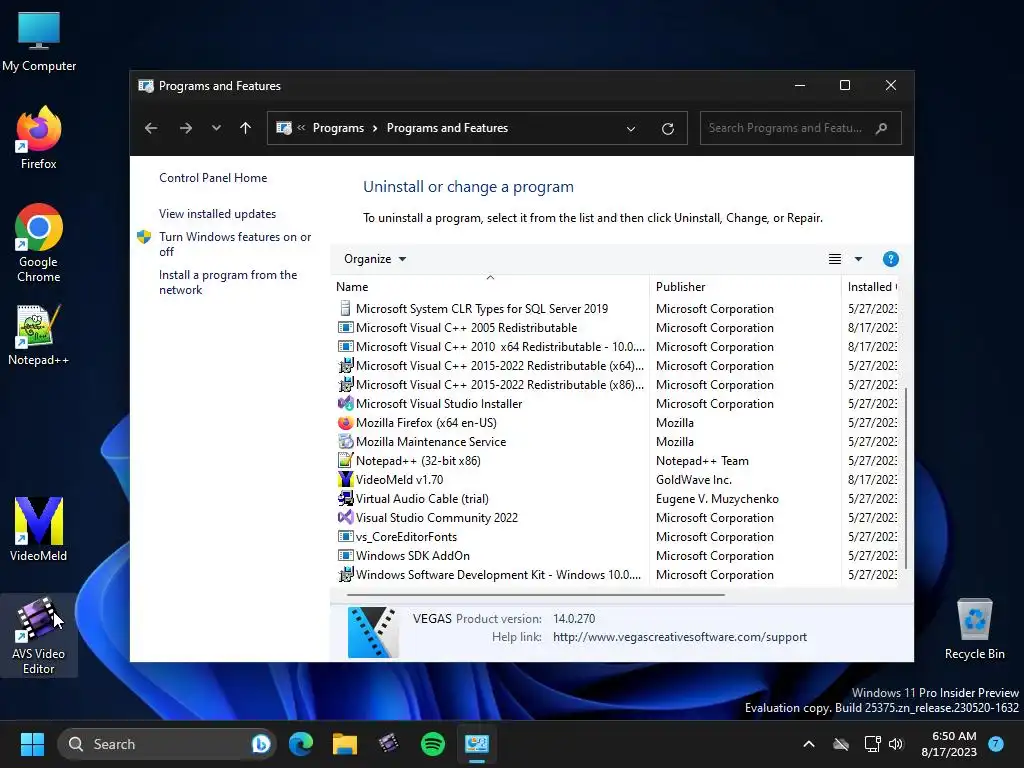Click GoldWave Inc. publisher cell

click(x=694, y=479)
